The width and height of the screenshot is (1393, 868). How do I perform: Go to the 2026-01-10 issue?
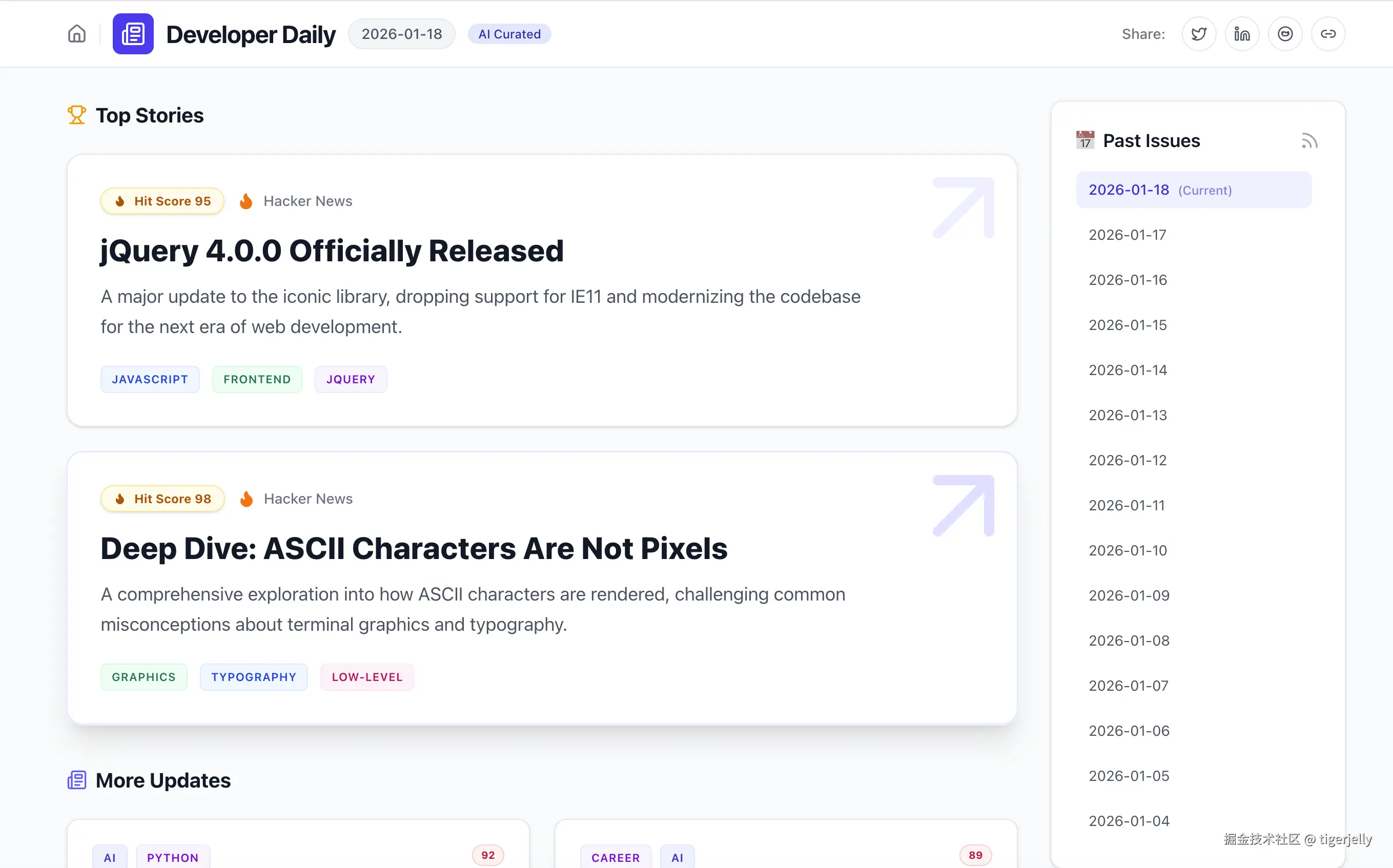[x=1128, y=550]
